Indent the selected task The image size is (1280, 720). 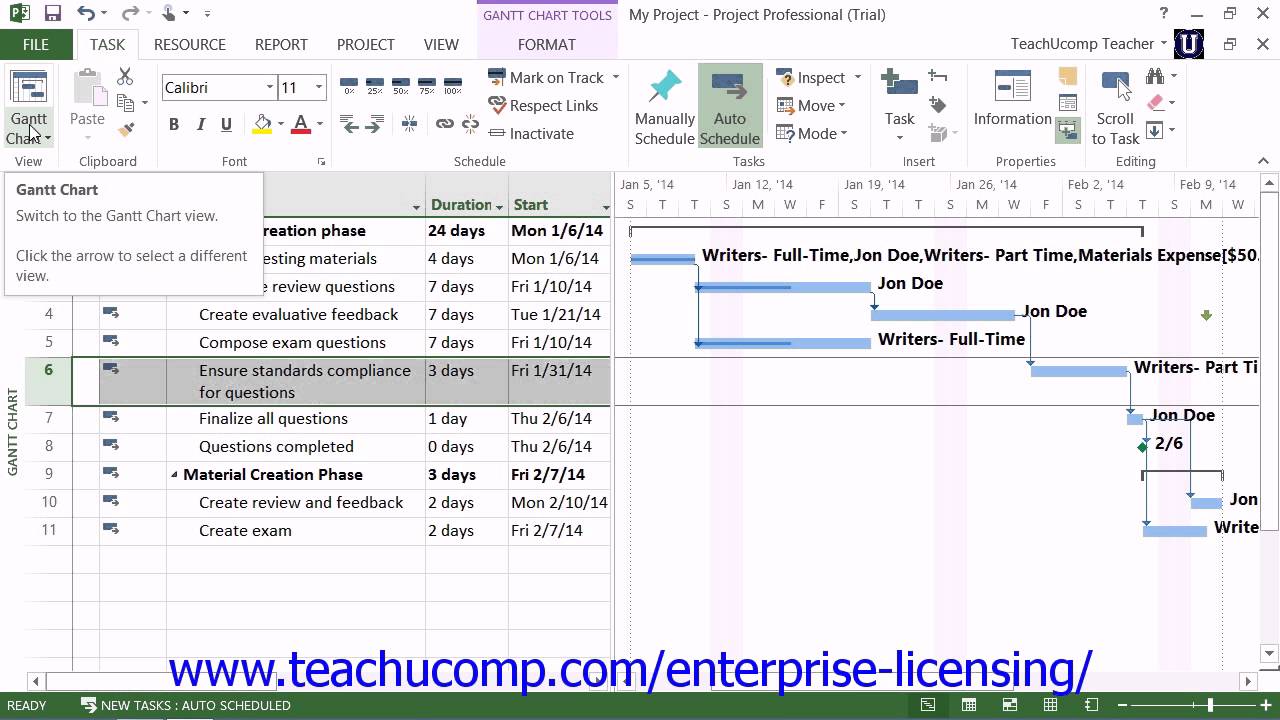click(x=375, y=124)
